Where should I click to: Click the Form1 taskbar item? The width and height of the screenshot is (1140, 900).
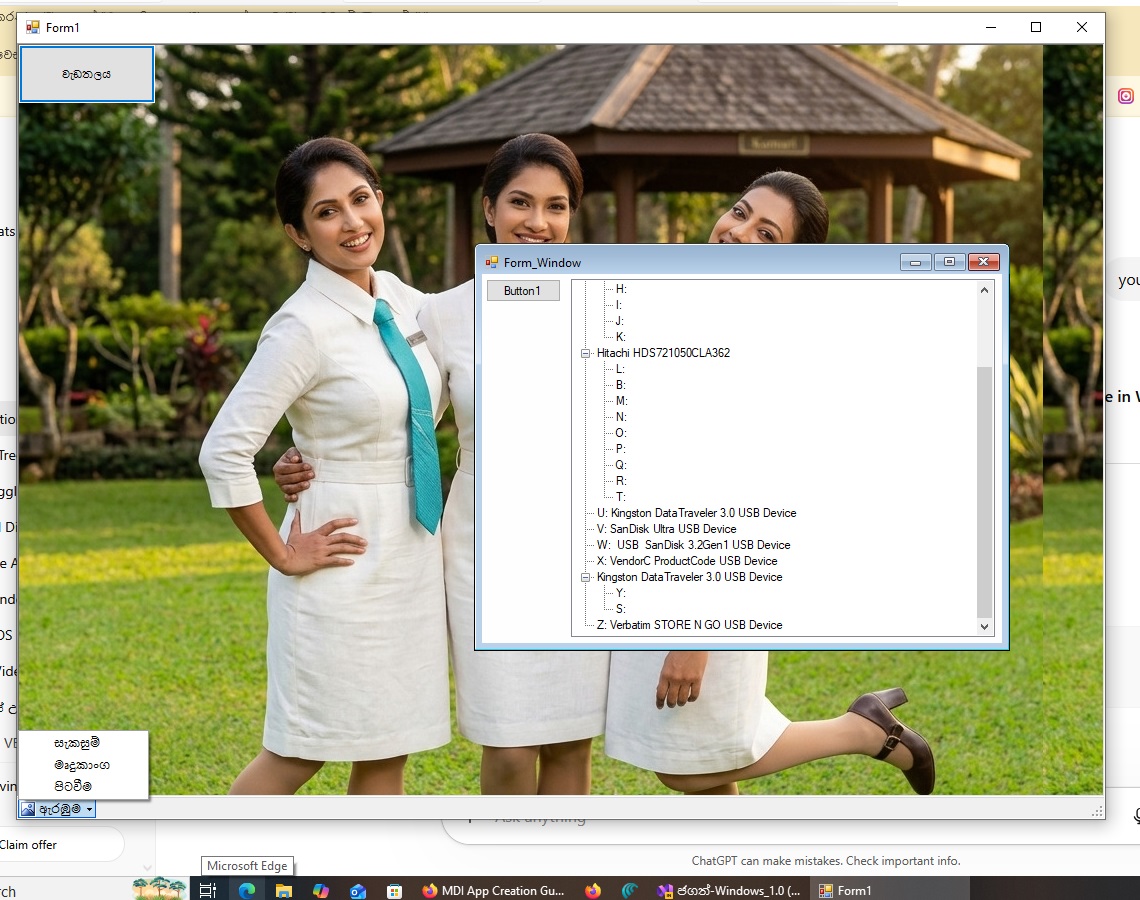point(891,891)
